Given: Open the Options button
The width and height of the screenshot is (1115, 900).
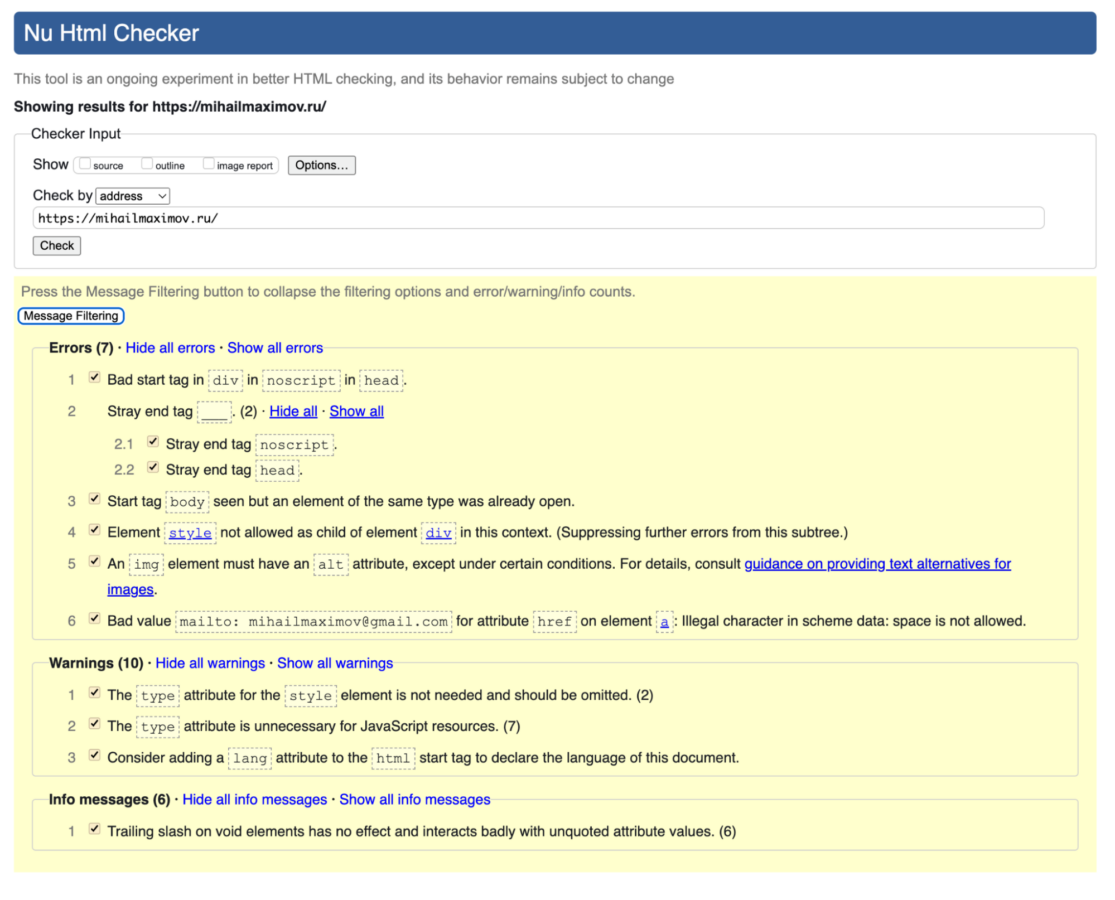Looking at the screenshot, I should coord(321,165).
